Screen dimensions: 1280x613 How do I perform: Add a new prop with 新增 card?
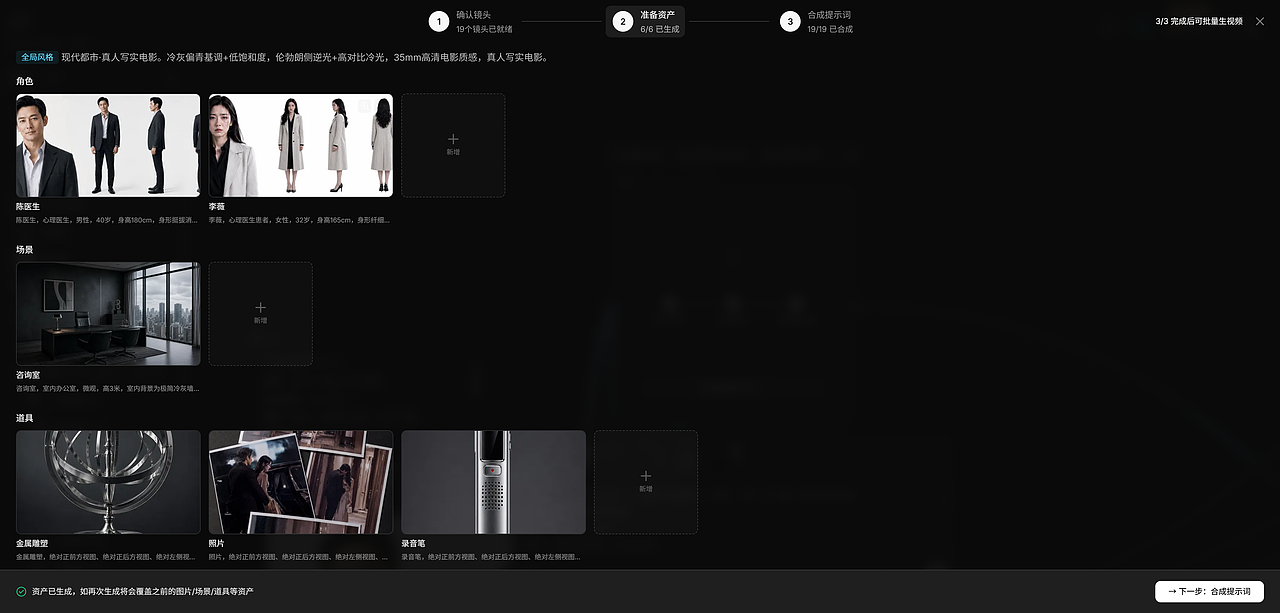646,482
